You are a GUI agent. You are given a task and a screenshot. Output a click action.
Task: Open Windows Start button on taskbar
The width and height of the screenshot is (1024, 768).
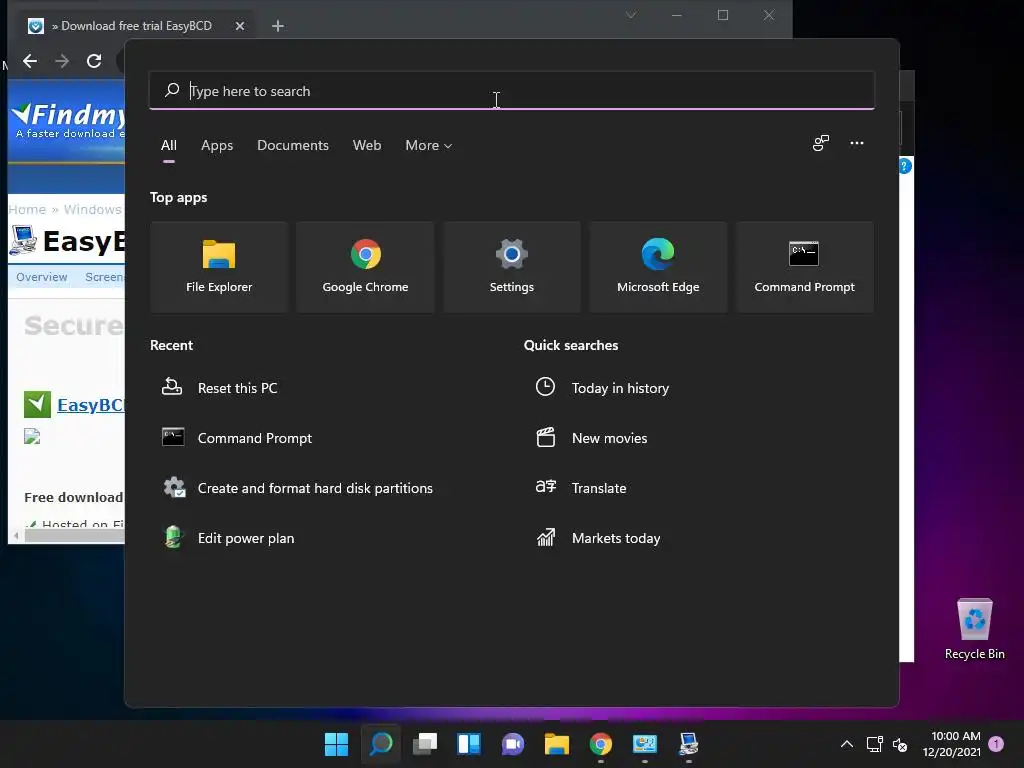point(336,744)
